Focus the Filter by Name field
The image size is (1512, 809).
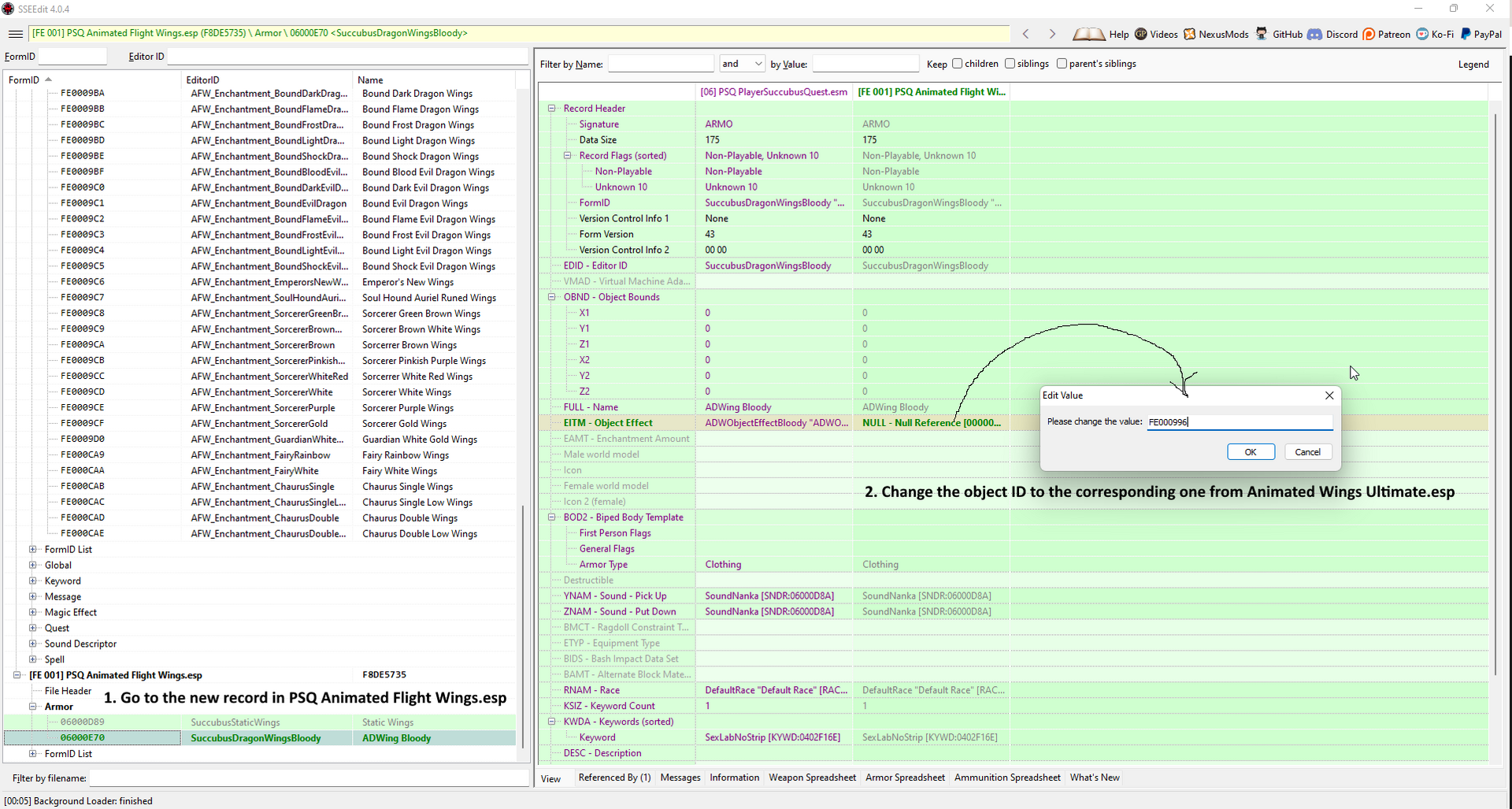tap(661, 64)
